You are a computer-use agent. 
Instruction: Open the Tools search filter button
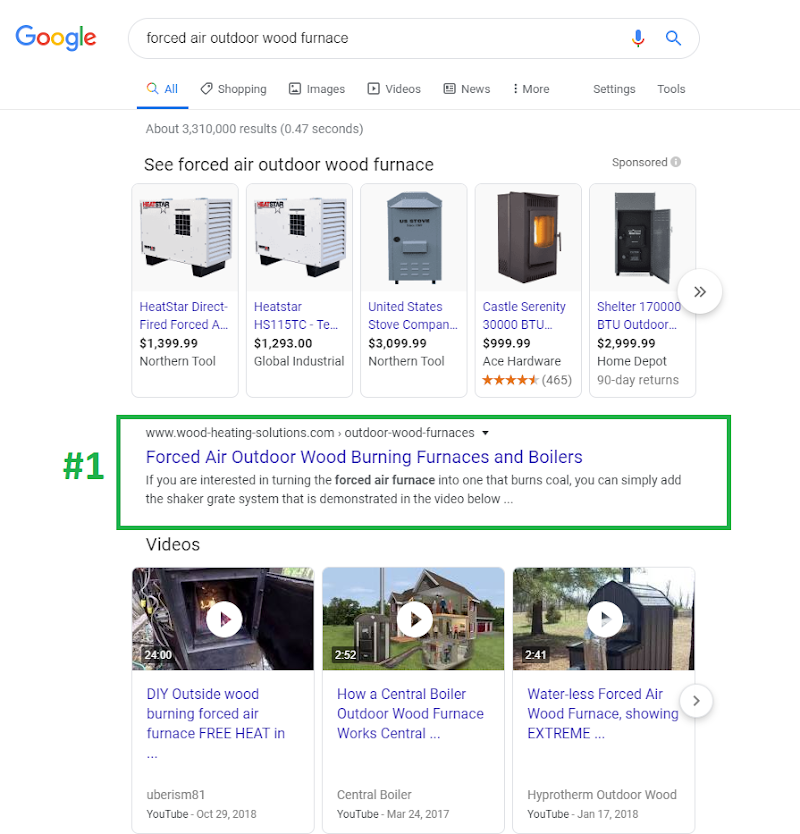click(x=671, y=89)
